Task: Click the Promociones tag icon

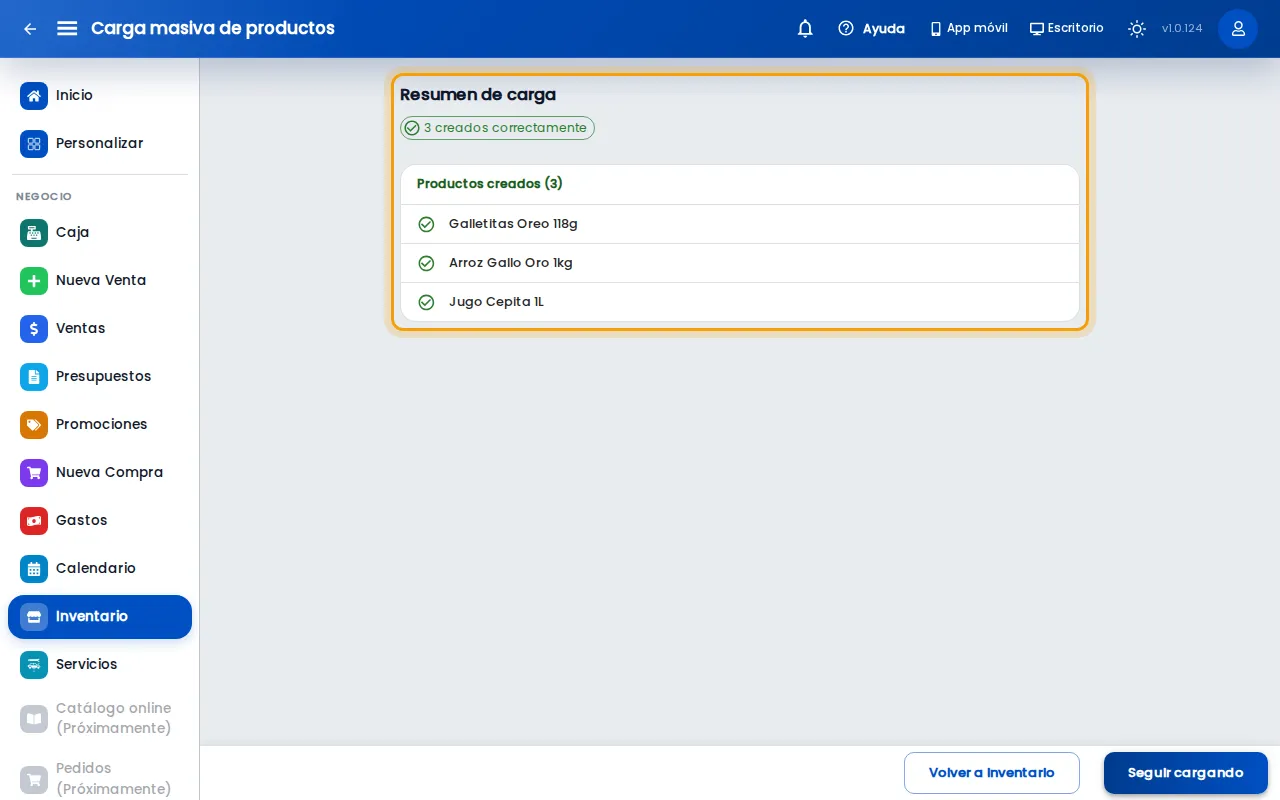Action: [x=34, y=425]
